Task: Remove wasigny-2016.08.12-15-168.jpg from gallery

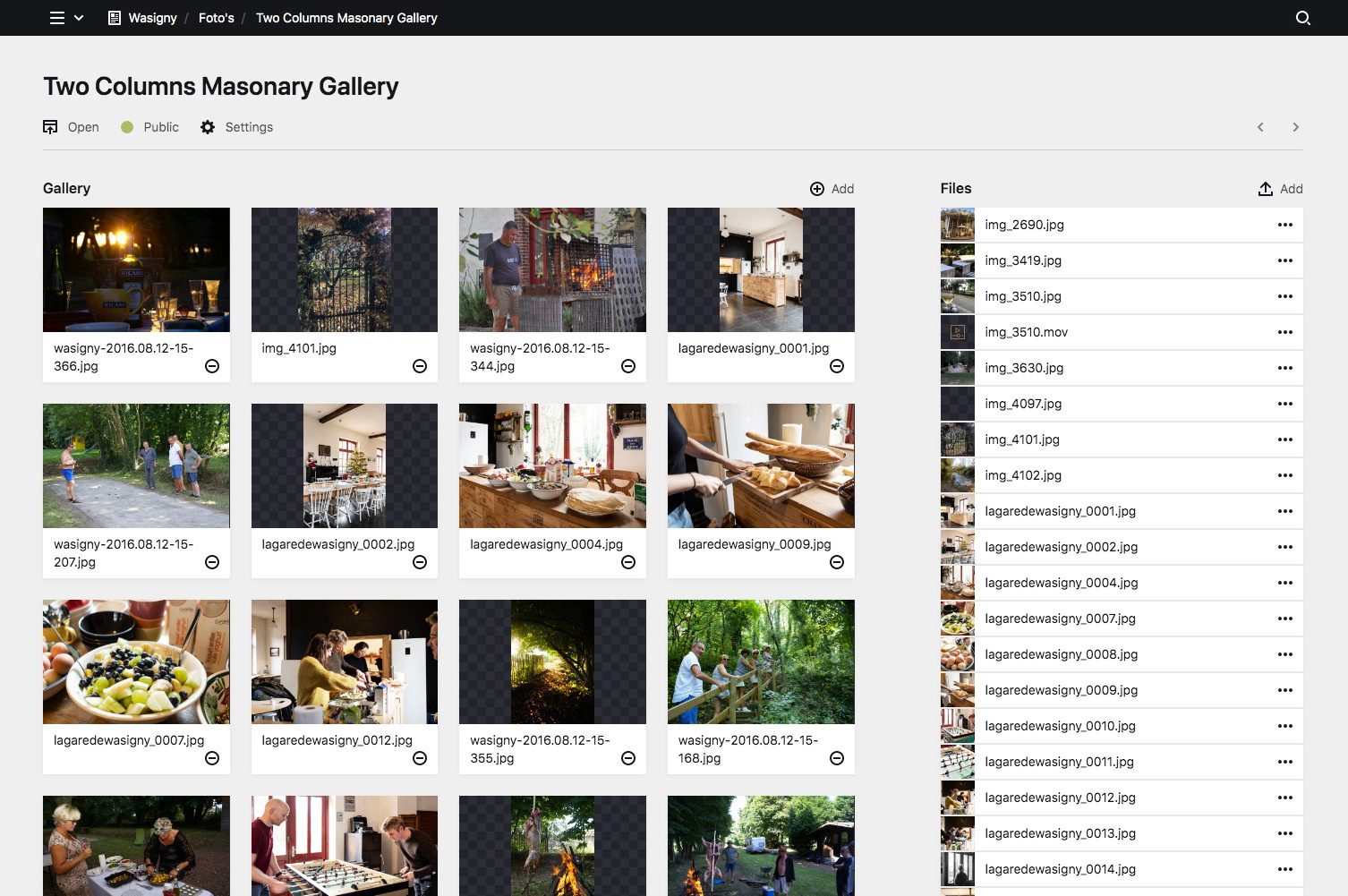Action: tap(837, 758)
